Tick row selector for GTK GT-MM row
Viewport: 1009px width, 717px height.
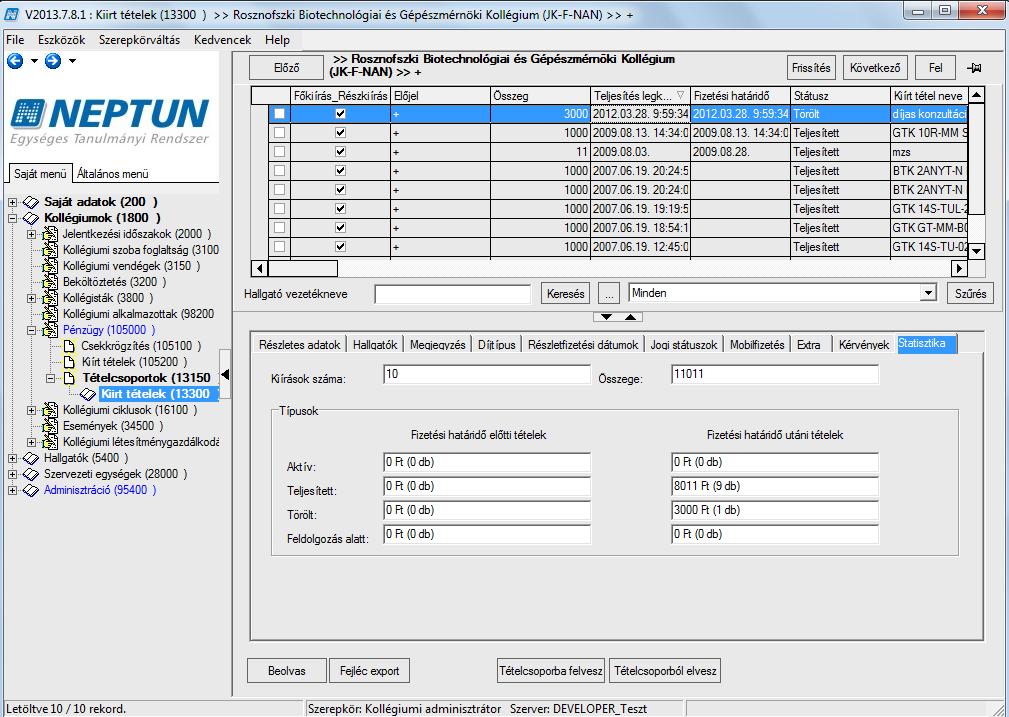(x=279, y=227)
